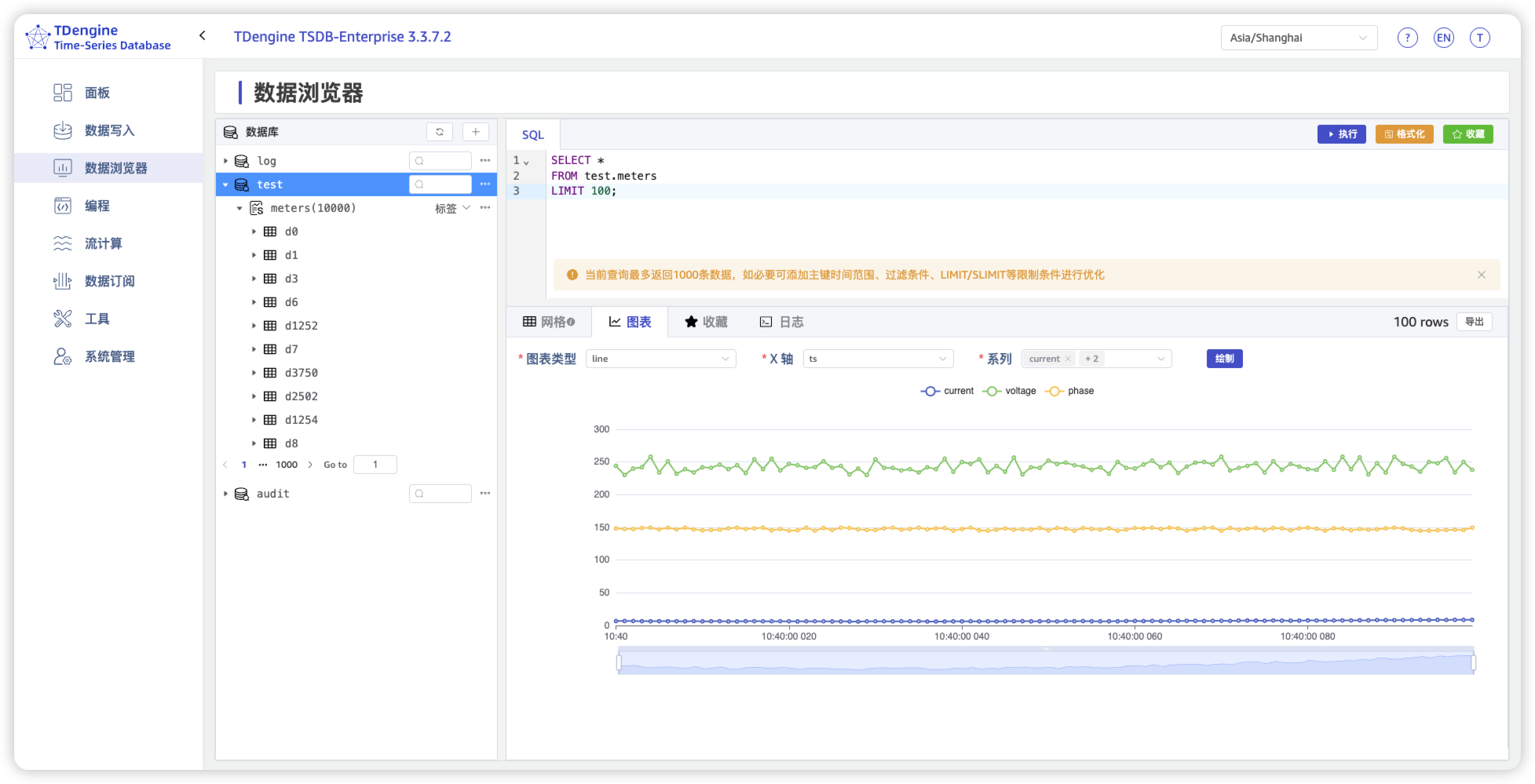Open the user profile T icon
Image resolution: width=1535 pixels, height=784 pixels.
point(1479,38)
